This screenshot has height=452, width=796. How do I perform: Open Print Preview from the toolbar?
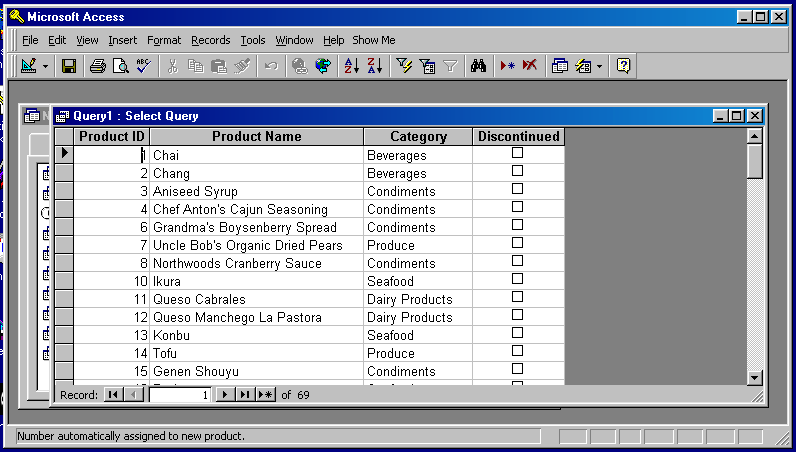click(120, 66)
